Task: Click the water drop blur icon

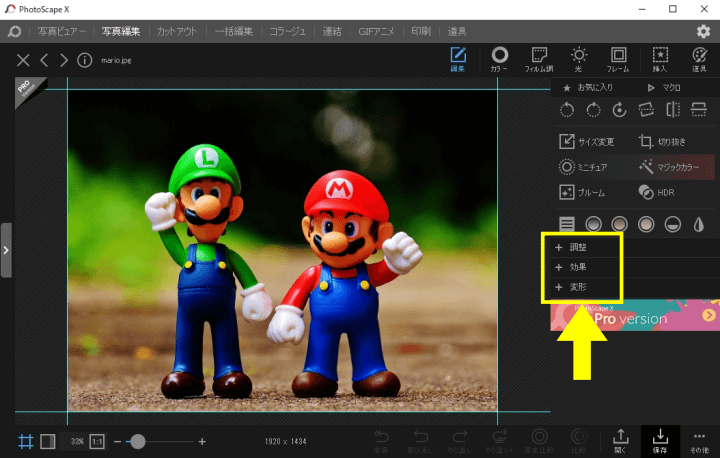Action: click(x=699, y=224)
